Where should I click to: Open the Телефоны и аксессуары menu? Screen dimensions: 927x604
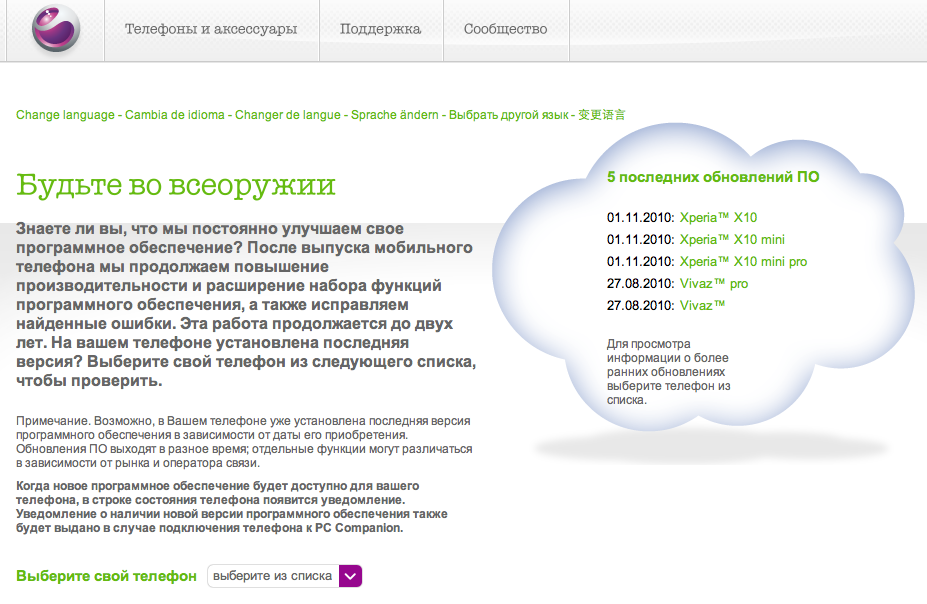point(211,29)
